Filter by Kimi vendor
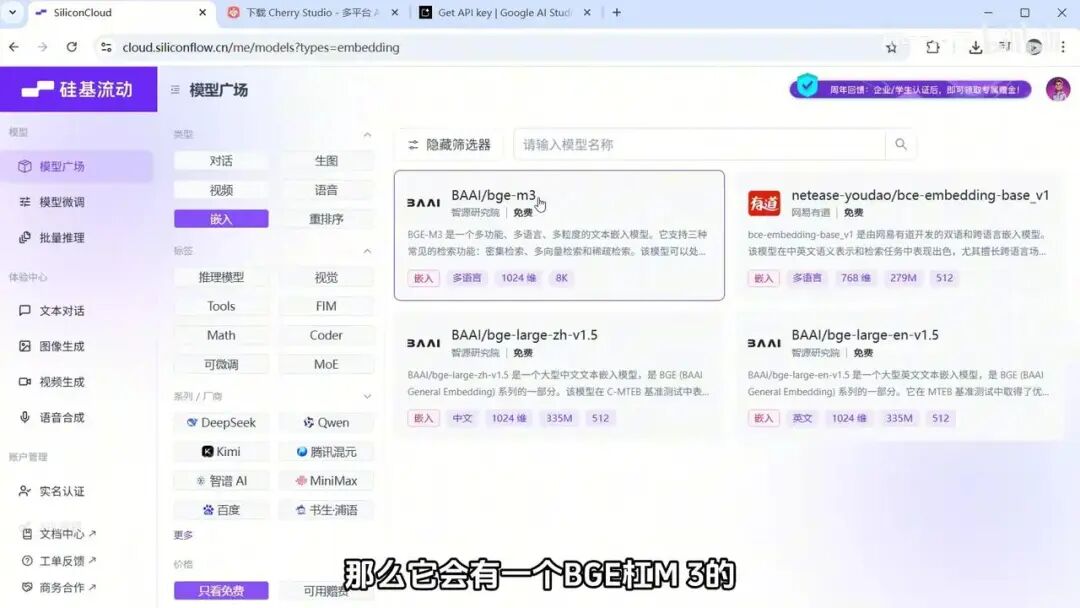1080x608 pixels. (221, 452)
